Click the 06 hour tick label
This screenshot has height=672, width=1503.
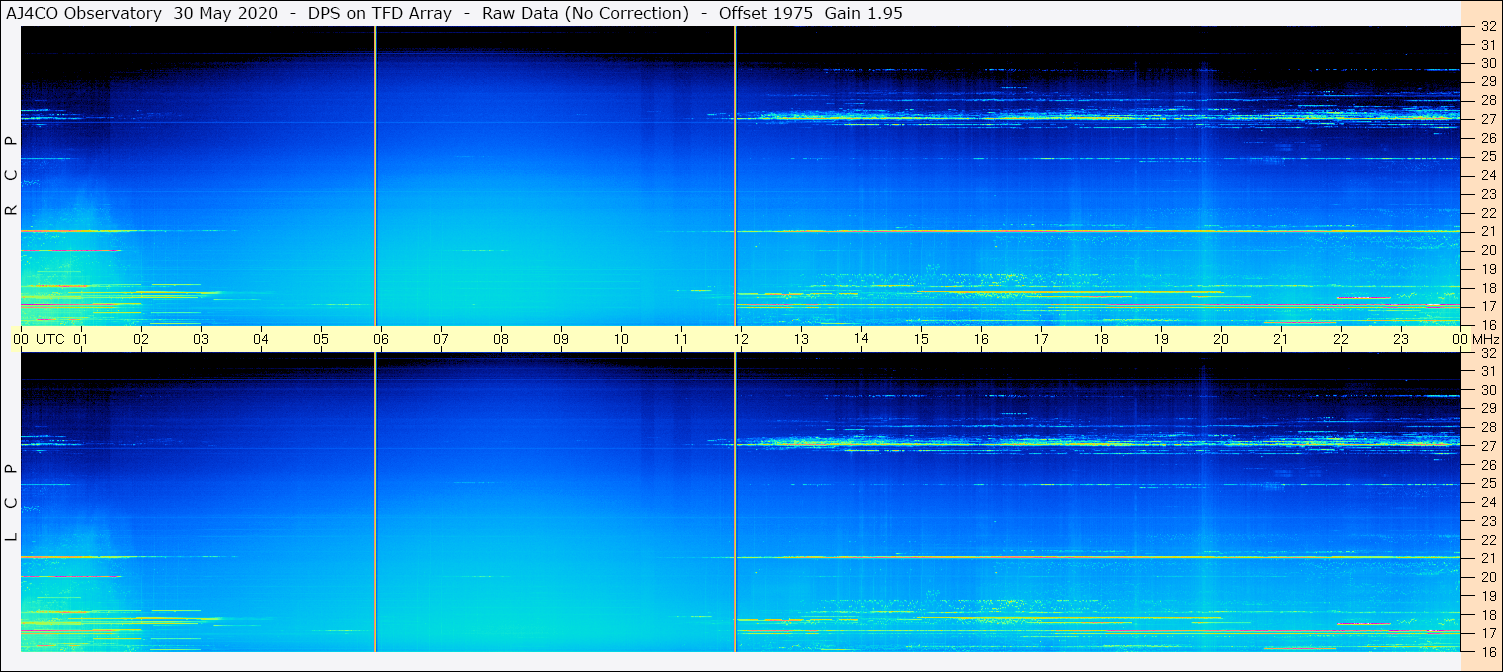[381, 339]
